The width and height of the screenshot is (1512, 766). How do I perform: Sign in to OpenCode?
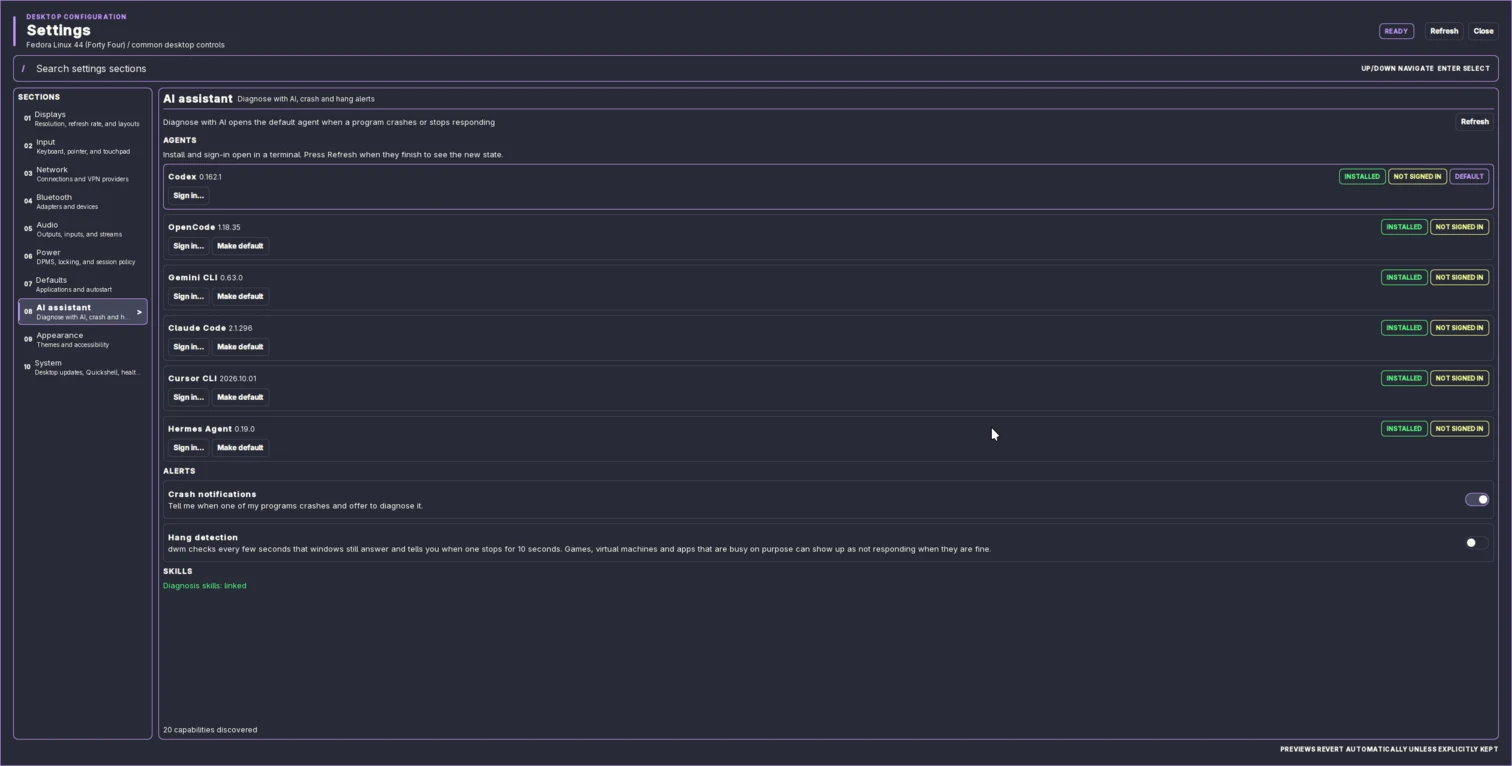(x=188, y=246)
